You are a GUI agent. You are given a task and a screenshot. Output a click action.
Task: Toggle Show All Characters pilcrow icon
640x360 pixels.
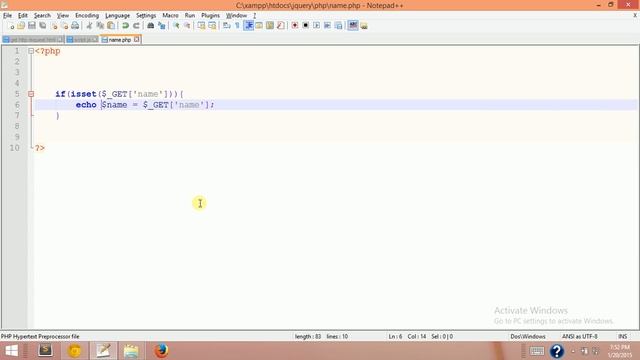click(x=238, y=26)
